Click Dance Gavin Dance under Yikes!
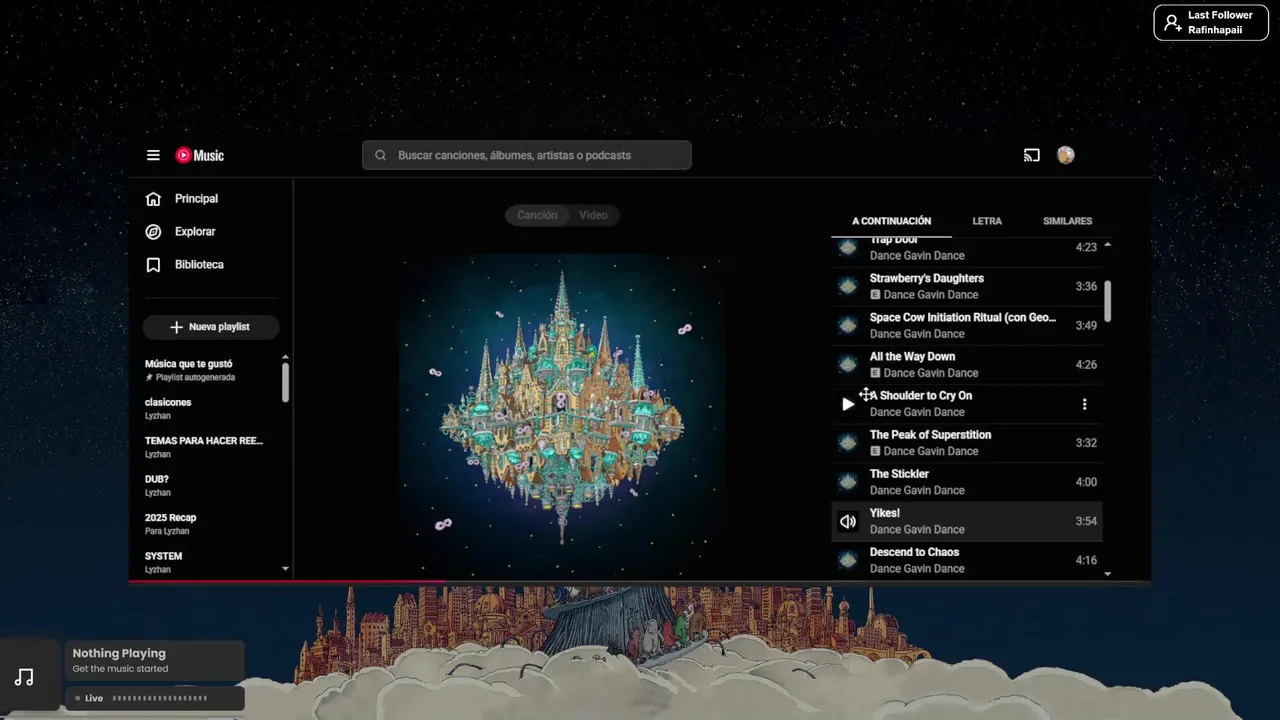Screen dimensions: 1280x720 (x=917, y=529)
